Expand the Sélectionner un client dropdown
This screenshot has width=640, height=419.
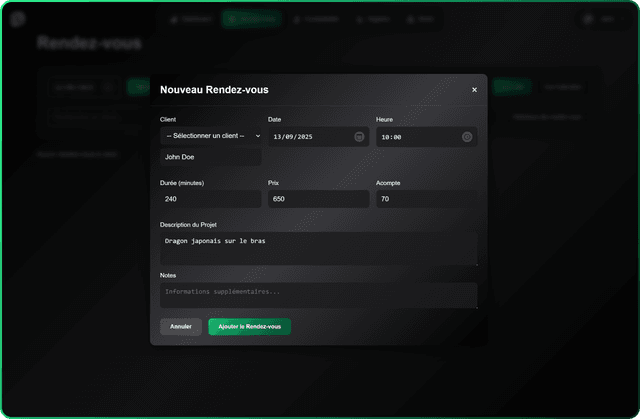(x=211, y=136)
